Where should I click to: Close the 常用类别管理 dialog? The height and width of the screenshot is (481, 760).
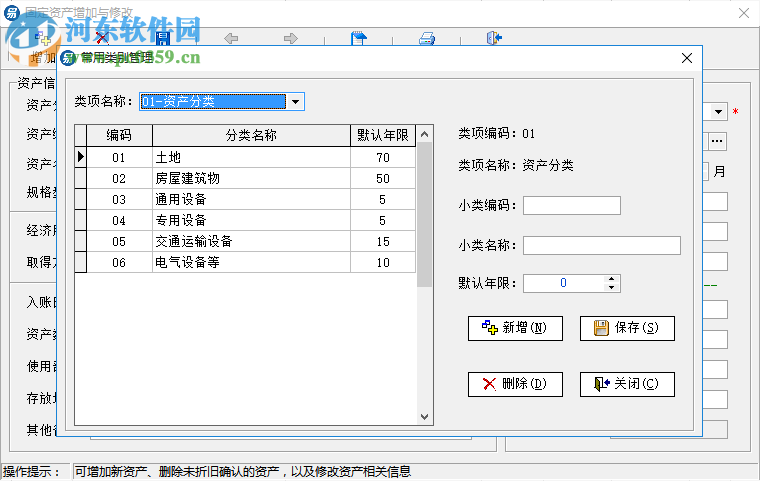[x=687, y=58]
